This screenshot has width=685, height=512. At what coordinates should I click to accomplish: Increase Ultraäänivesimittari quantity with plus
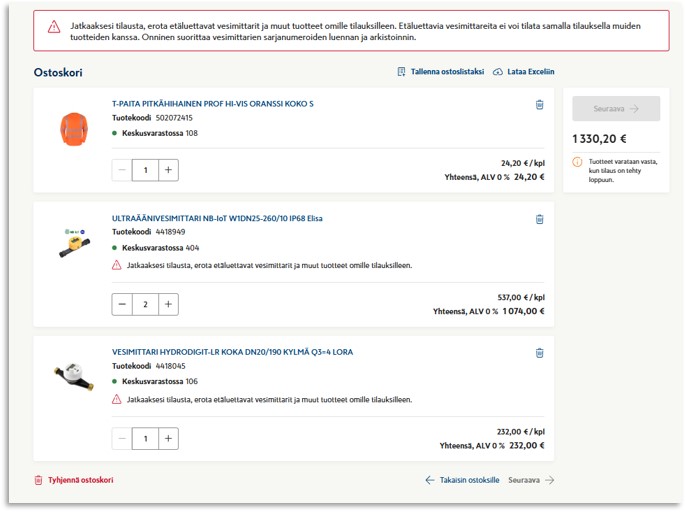[168, 304]
